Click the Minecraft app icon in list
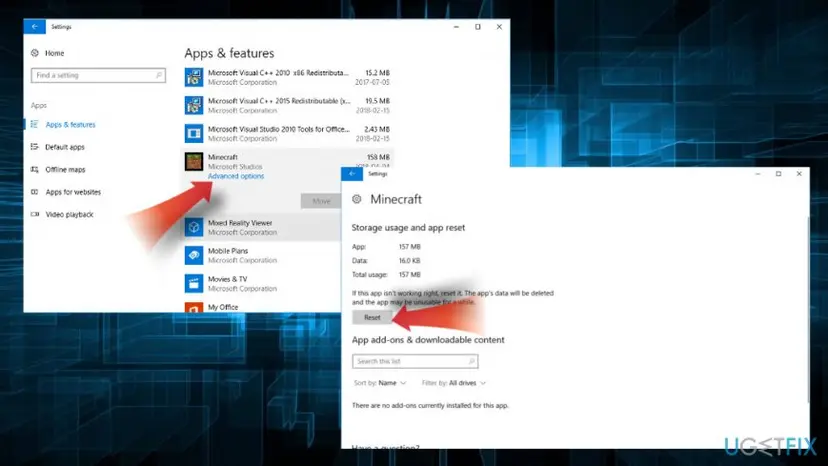Viewport: 828px width, 466px height. pos(194,161)
